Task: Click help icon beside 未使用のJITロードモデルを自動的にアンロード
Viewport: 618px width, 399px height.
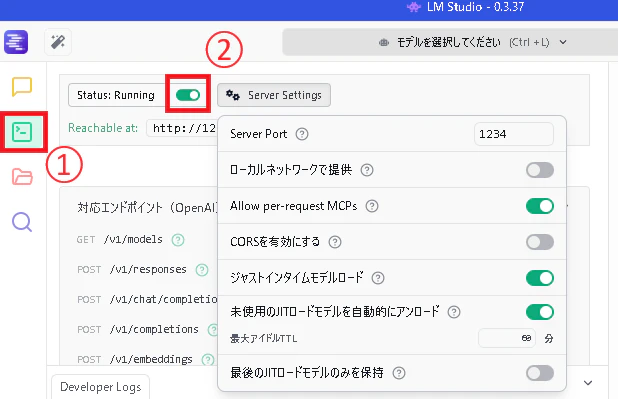Action: tap(454, 312)
